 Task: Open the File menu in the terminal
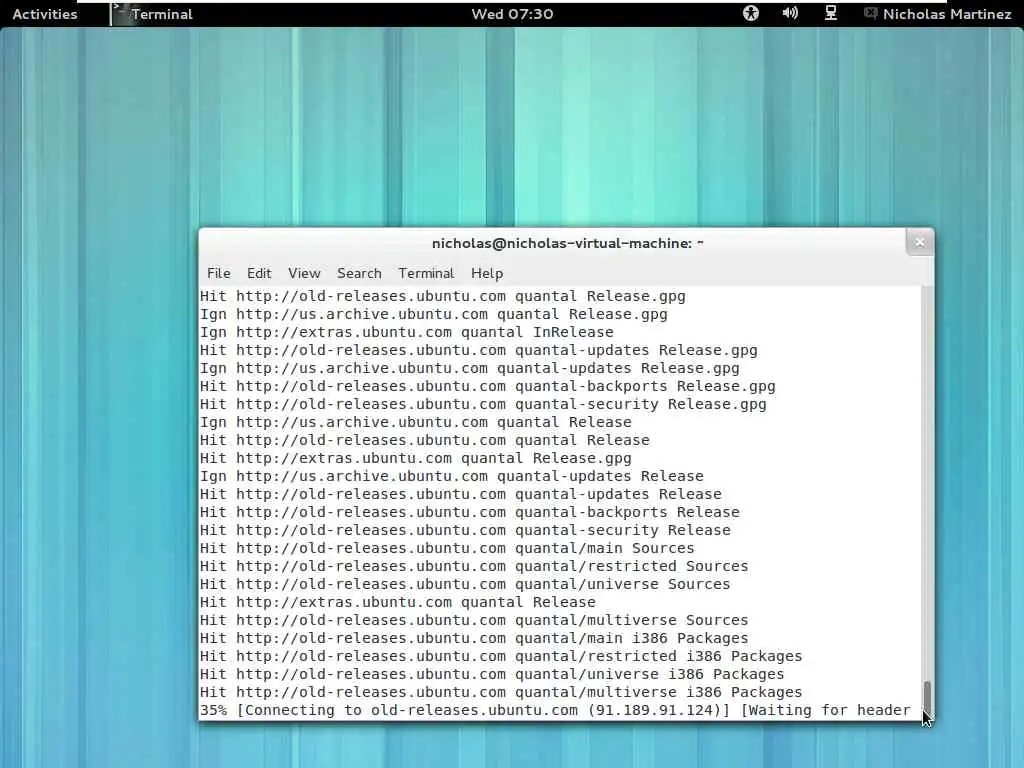(x=218, y=273)
